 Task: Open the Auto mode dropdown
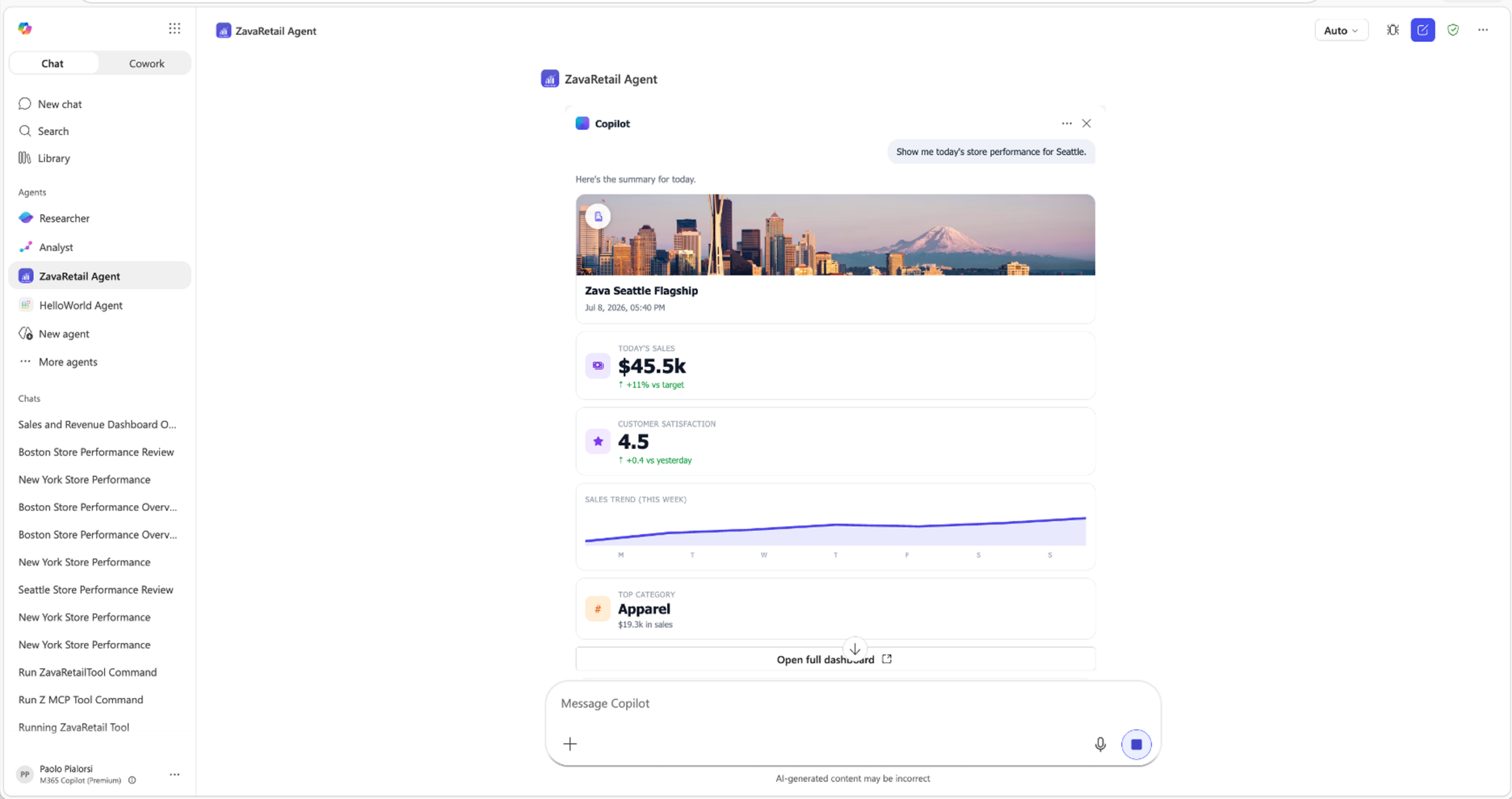[1341, 30]
